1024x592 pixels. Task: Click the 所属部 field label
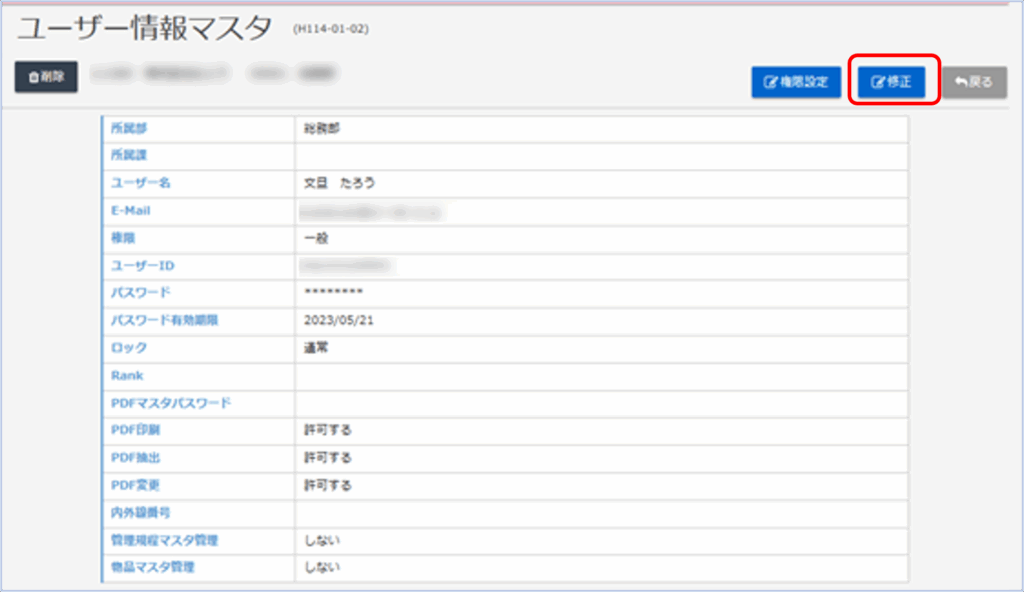[x=128, y=129]
